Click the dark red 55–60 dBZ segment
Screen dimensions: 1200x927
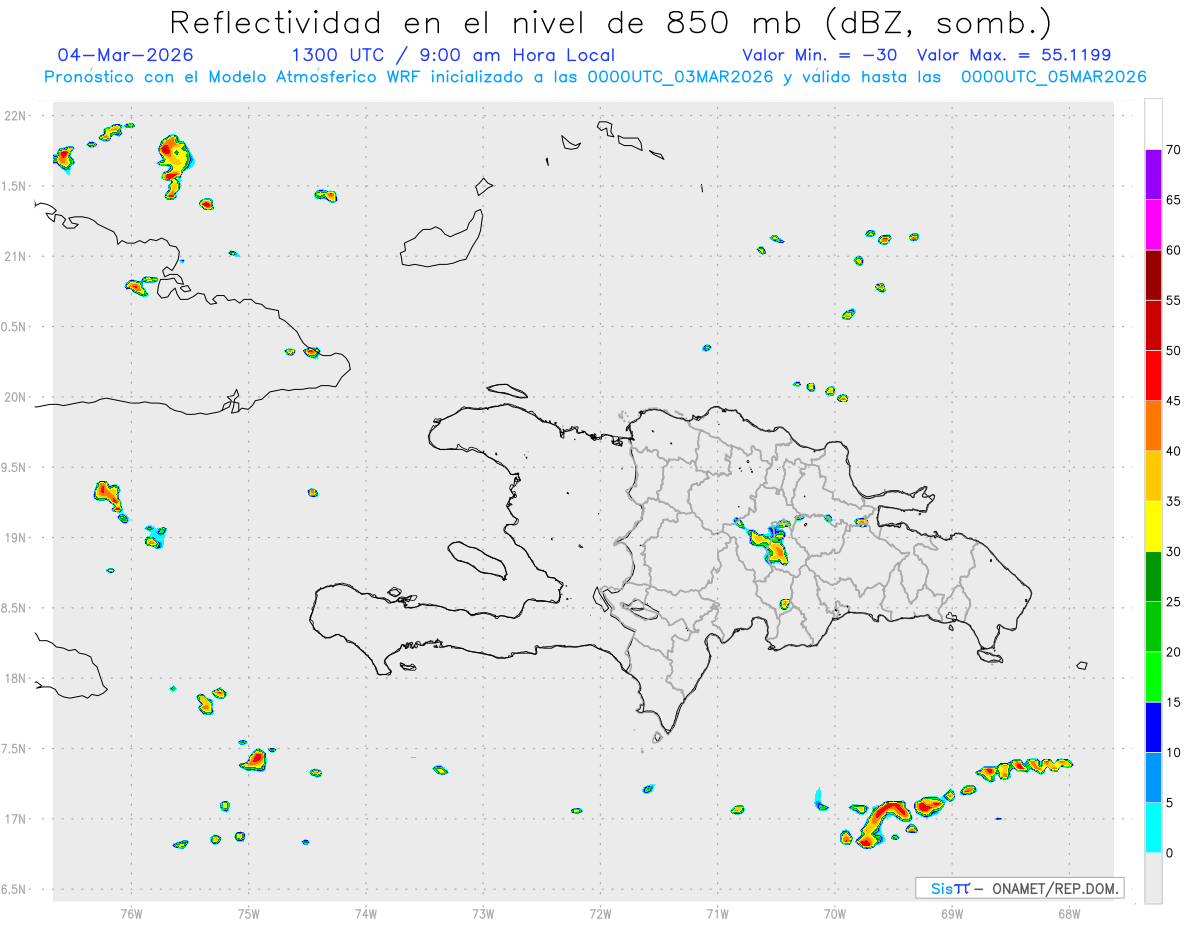1153,275
